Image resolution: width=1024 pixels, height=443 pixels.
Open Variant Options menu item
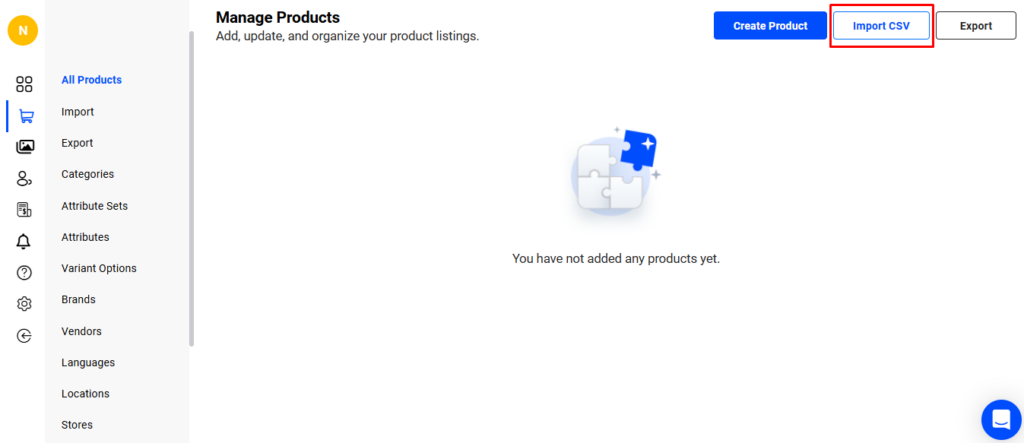98,268
